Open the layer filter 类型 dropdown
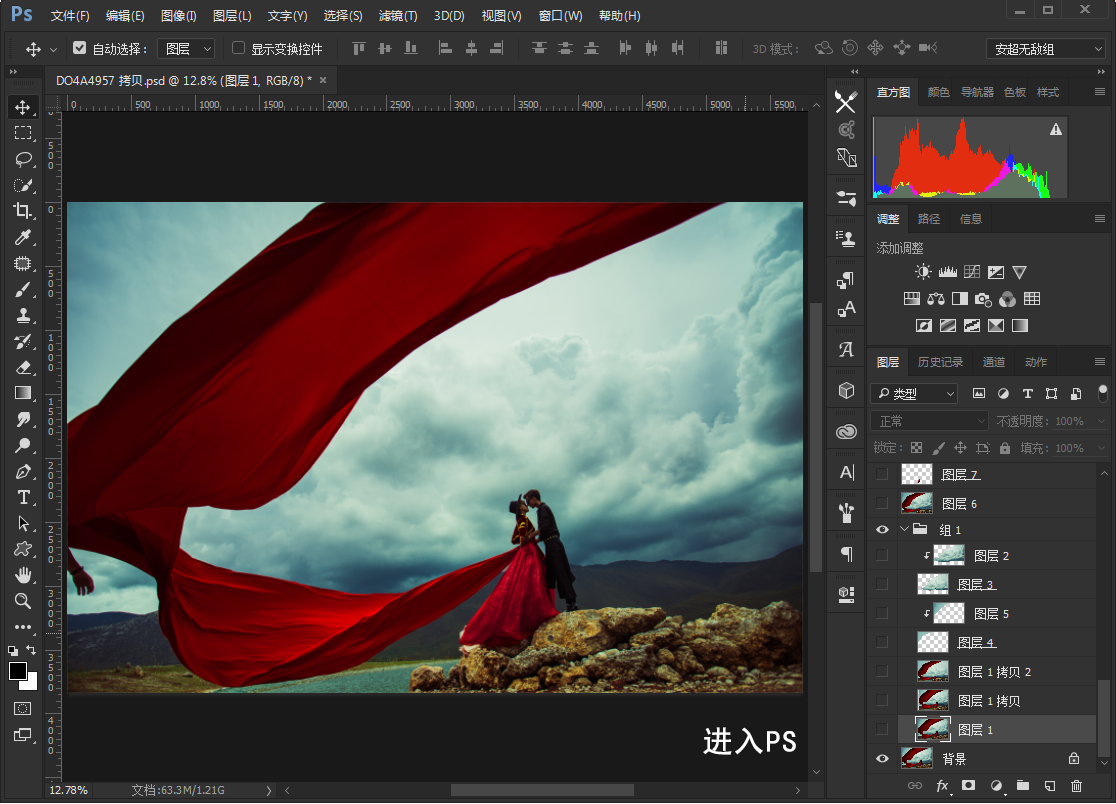Image resolution: width=1116 pixels, height=804 pixels. pos(914,393)
